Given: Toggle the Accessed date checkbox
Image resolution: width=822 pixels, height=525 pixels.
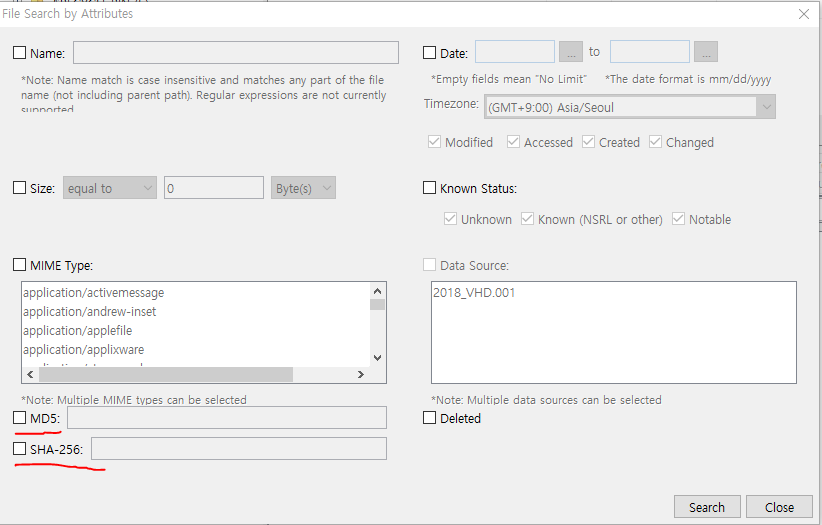Looking at the screenshot, I should click(x=513, y=142).
